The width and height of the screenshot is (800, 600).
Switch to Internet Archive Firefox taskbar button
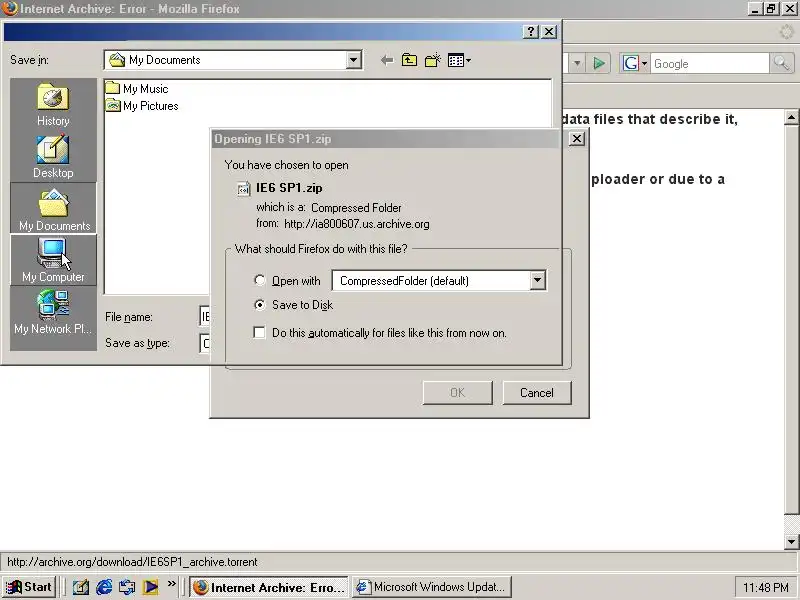point(269,587)
